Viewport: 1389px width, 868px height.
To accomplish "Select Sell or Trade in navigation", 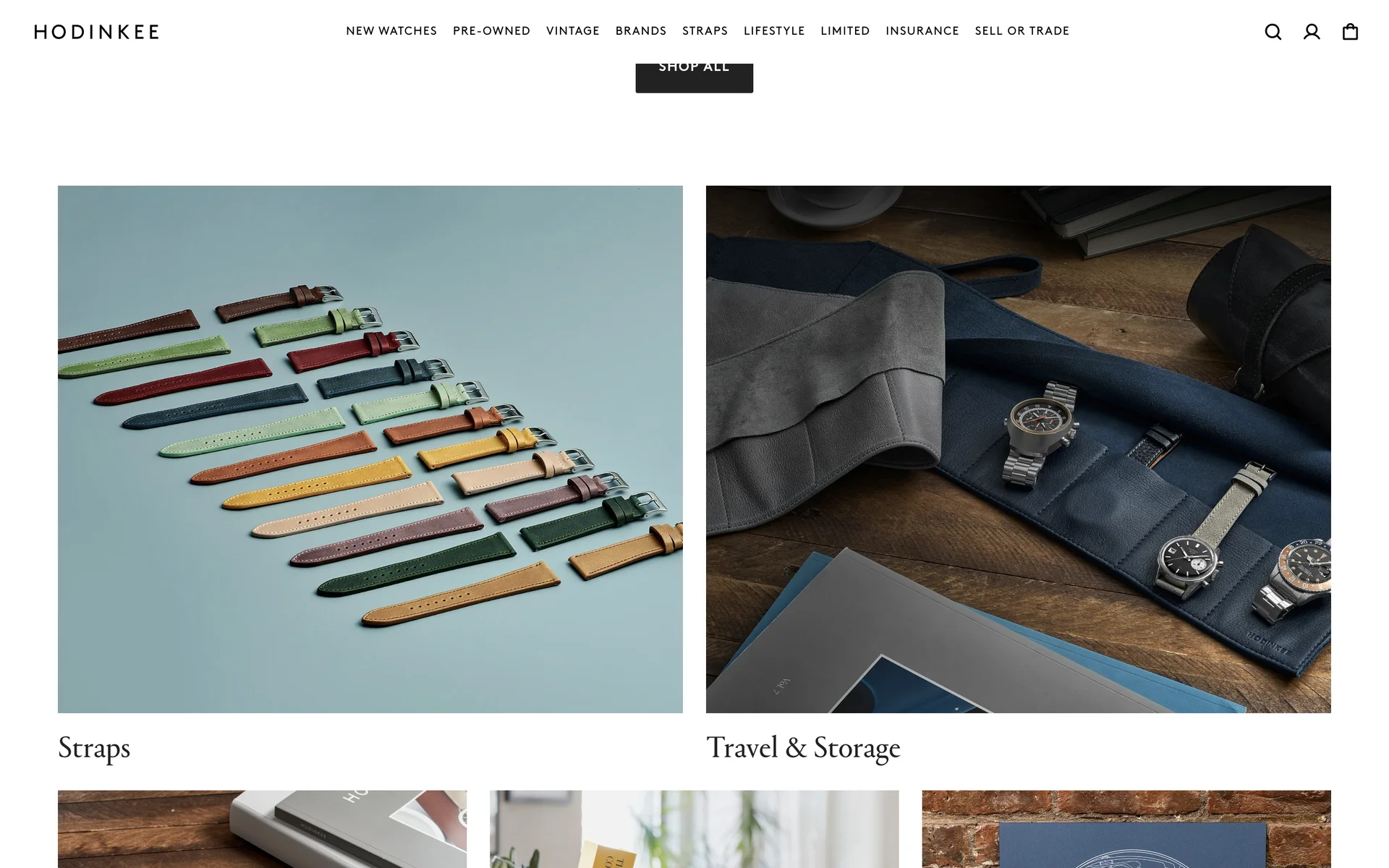I will 1022,31.
